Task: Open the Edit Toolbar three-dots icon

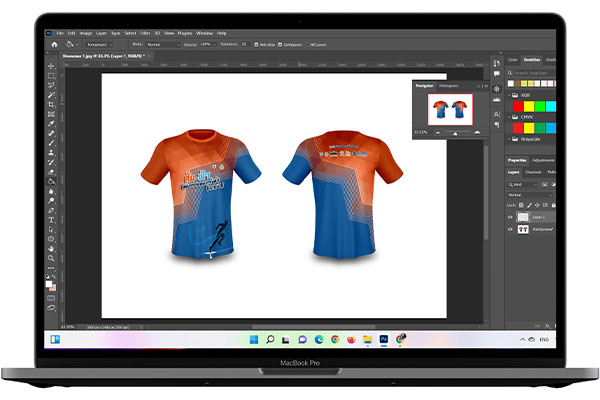Action: [x=51, y=268]
